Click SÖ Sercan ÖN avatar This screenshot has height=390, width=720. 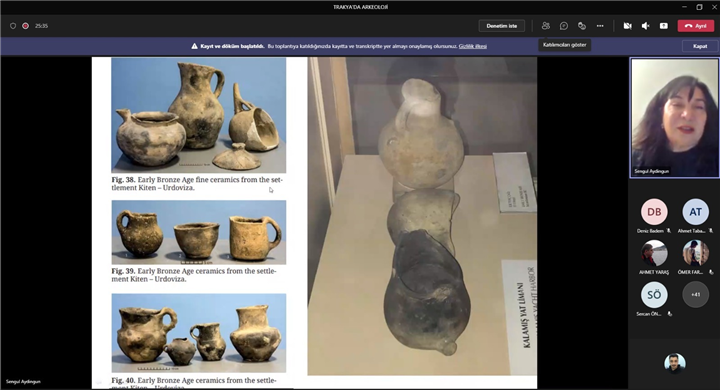[x=654, y=294]
